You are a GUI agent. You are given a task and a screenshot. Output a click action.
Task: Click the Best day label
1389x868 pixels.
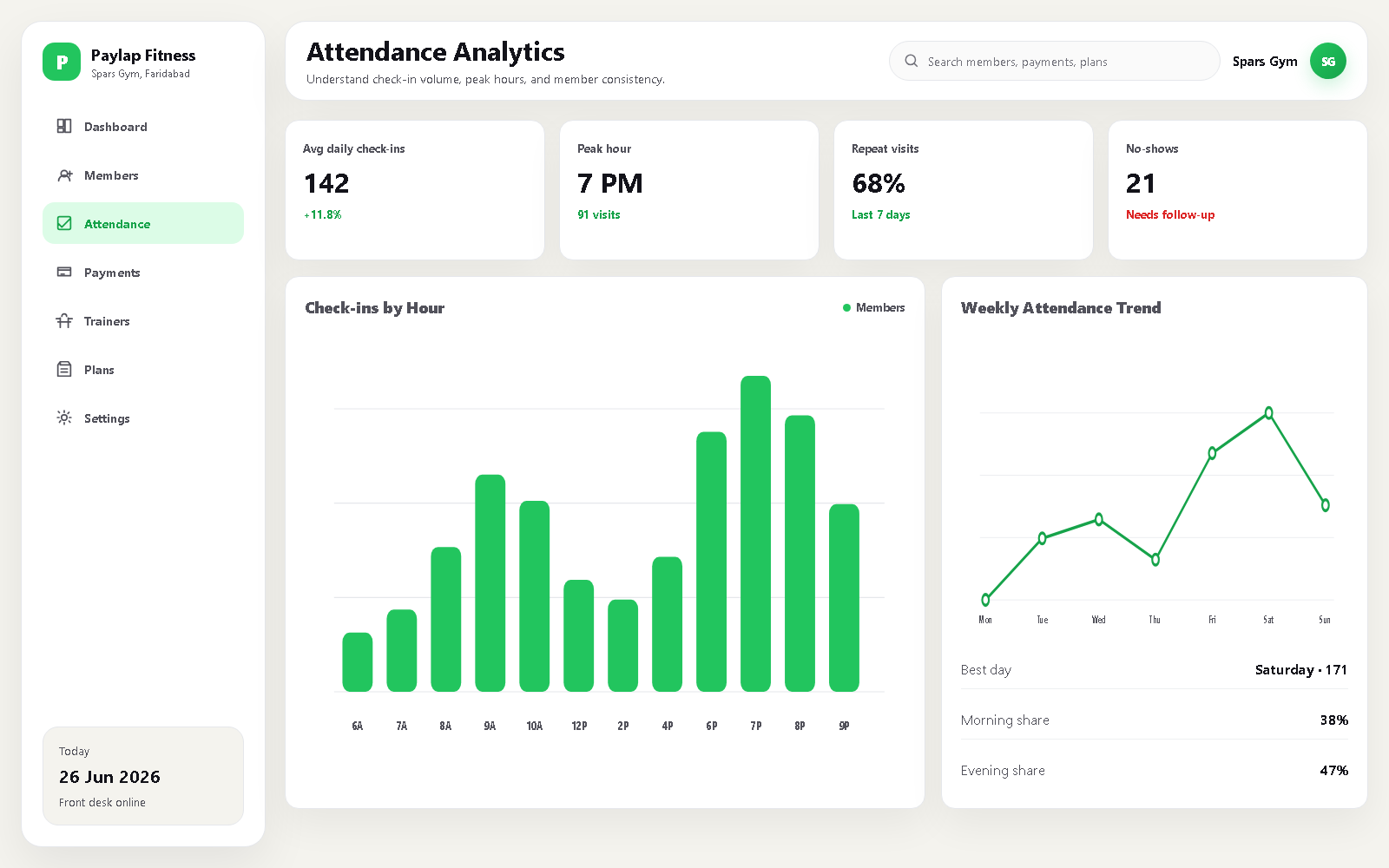(986, 669)
